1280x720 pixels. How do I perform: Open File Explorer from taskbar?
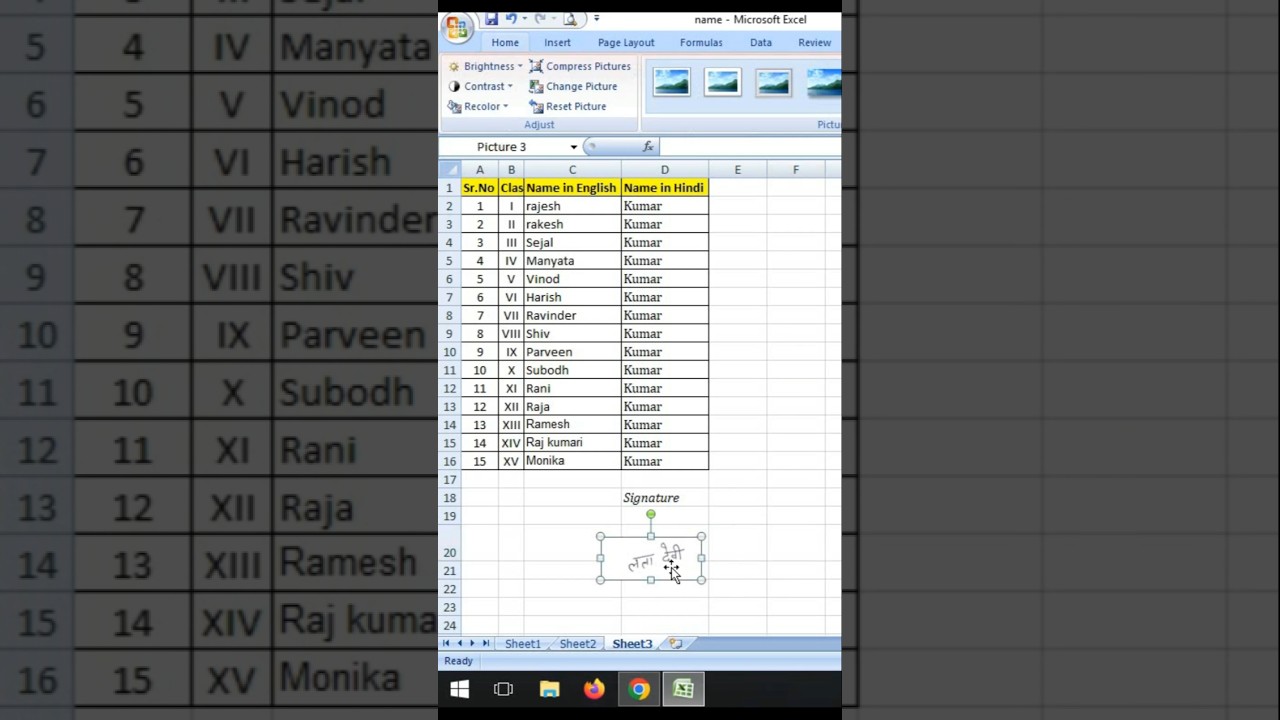click(x=549, y=689)
